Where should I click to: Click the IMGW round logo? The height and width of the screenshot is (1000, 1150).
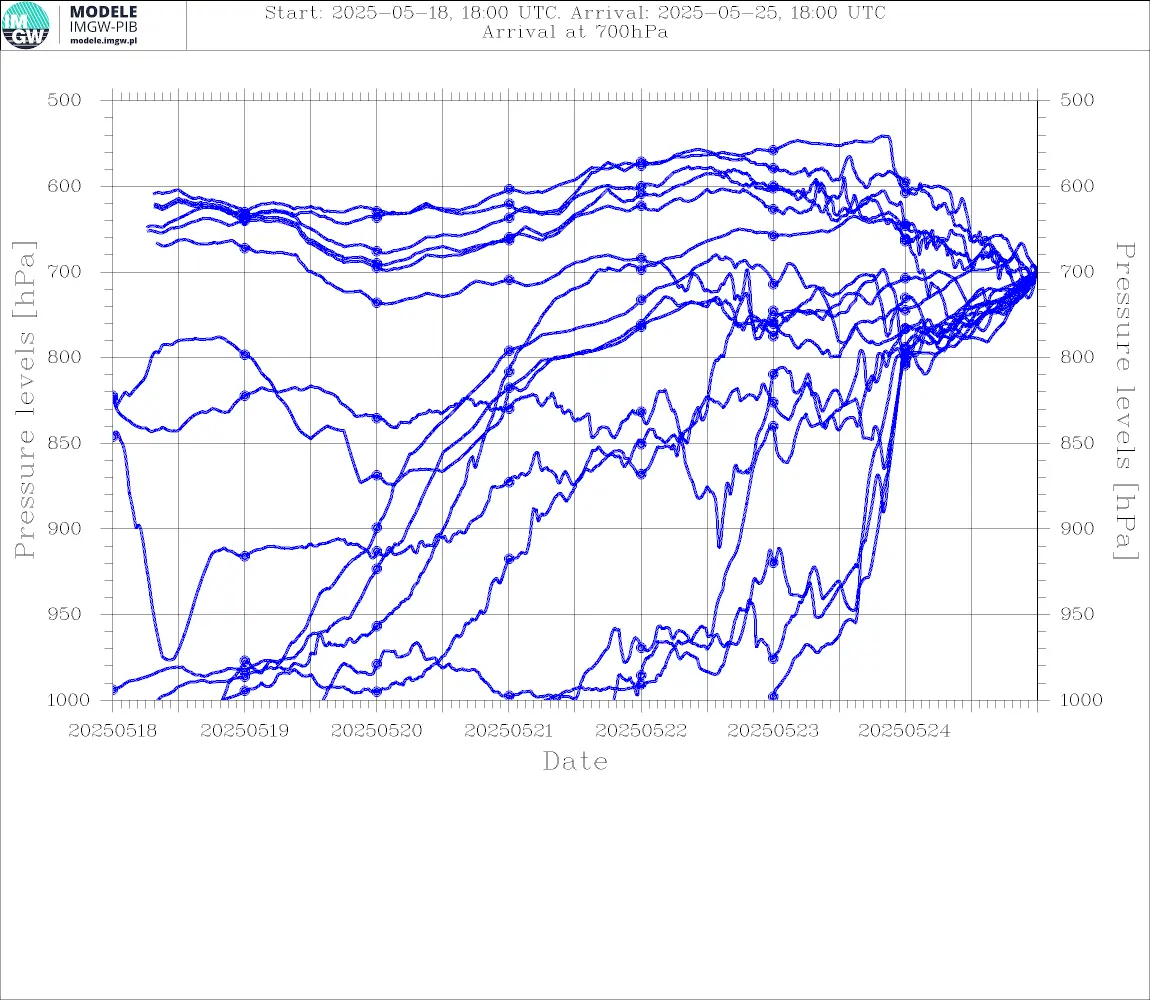click(x=26, y=26)
